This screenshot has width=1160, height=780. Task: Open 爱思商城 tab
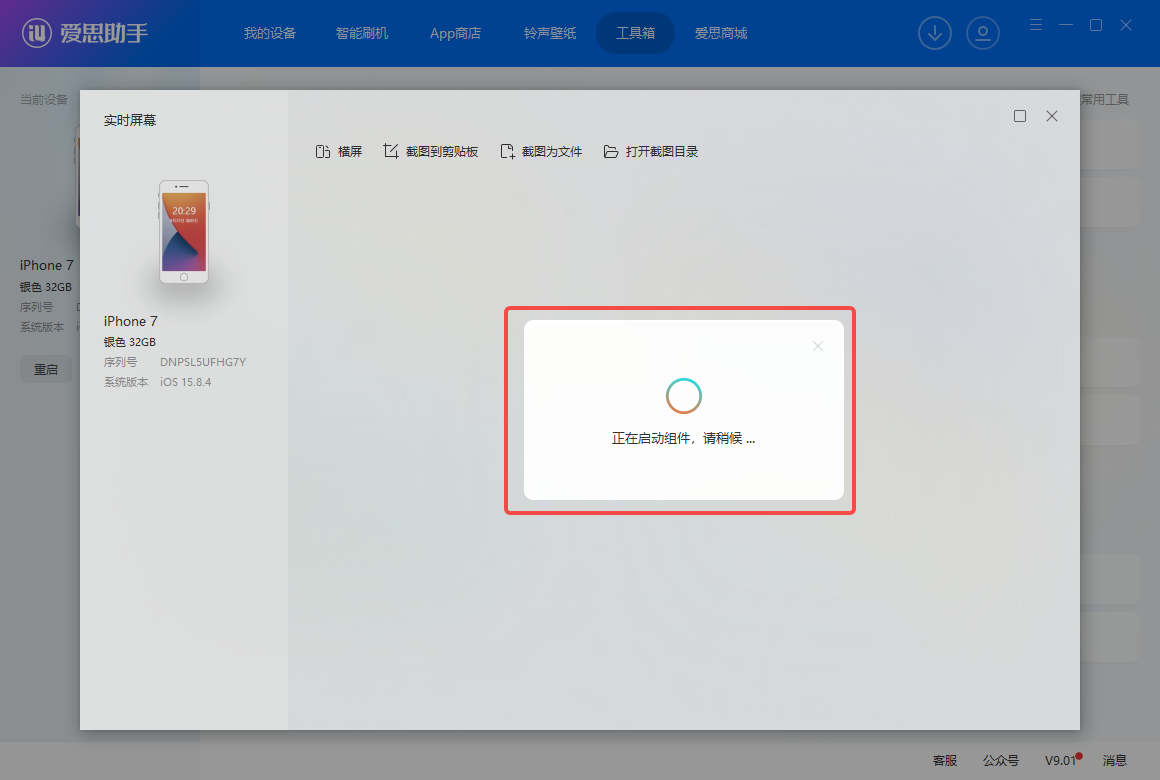tap(721, 33)
